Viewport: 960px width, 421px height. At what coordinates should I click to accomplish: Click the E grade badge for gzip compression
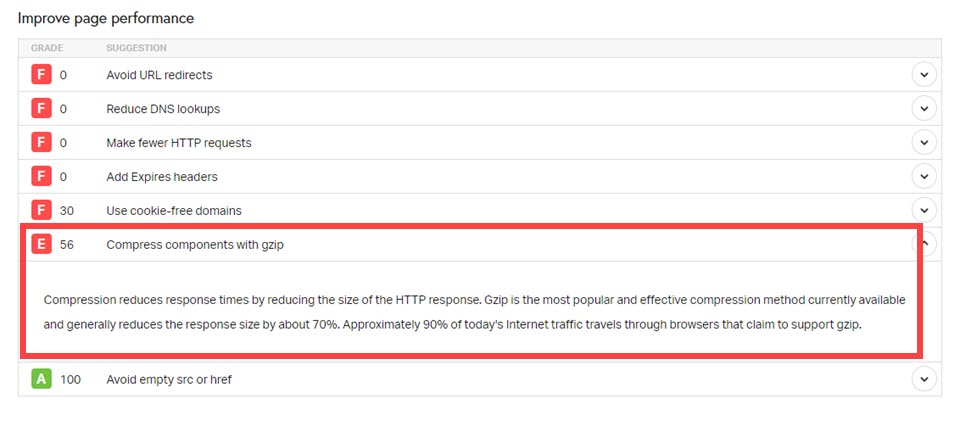click(41, 245)
